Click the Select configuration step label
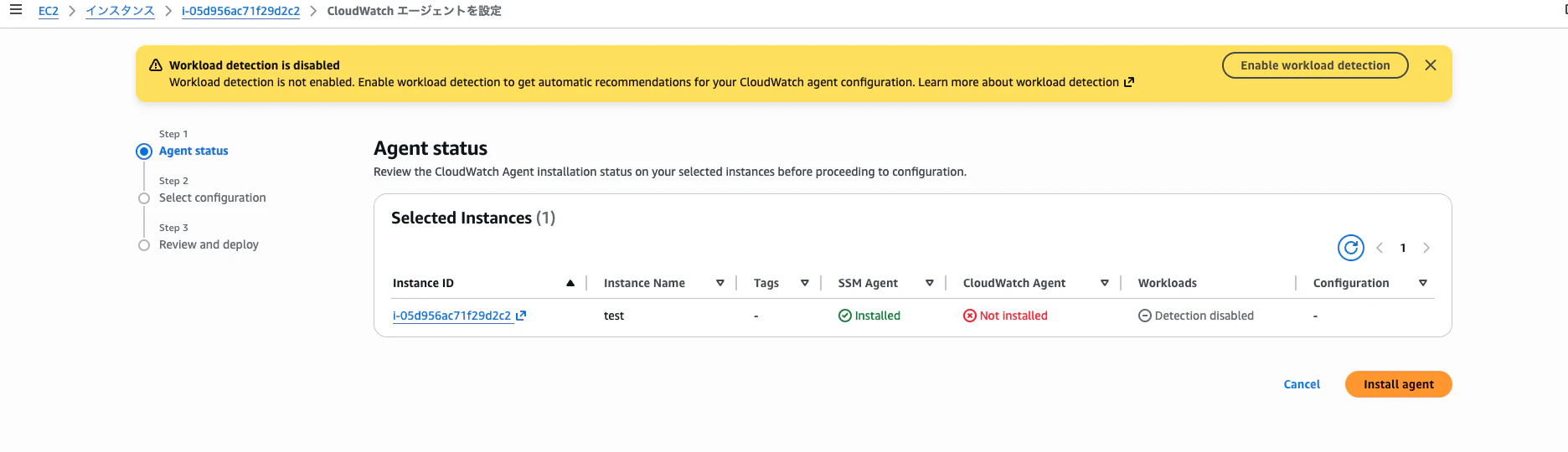 pos(213,198)
